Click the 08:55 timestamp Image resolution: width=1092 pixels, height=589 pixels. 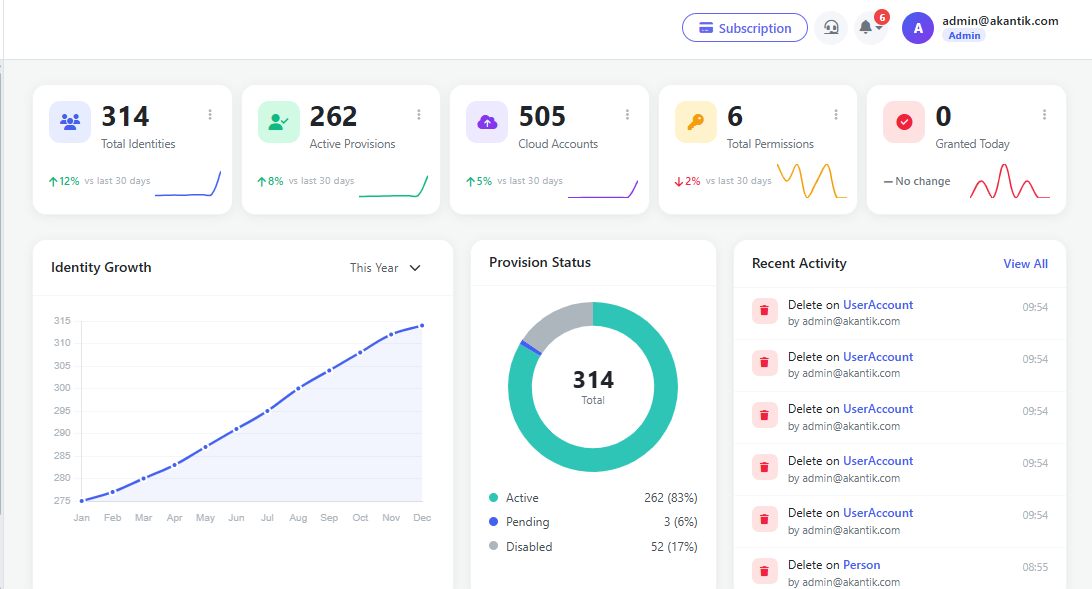tap(1035, 567)
